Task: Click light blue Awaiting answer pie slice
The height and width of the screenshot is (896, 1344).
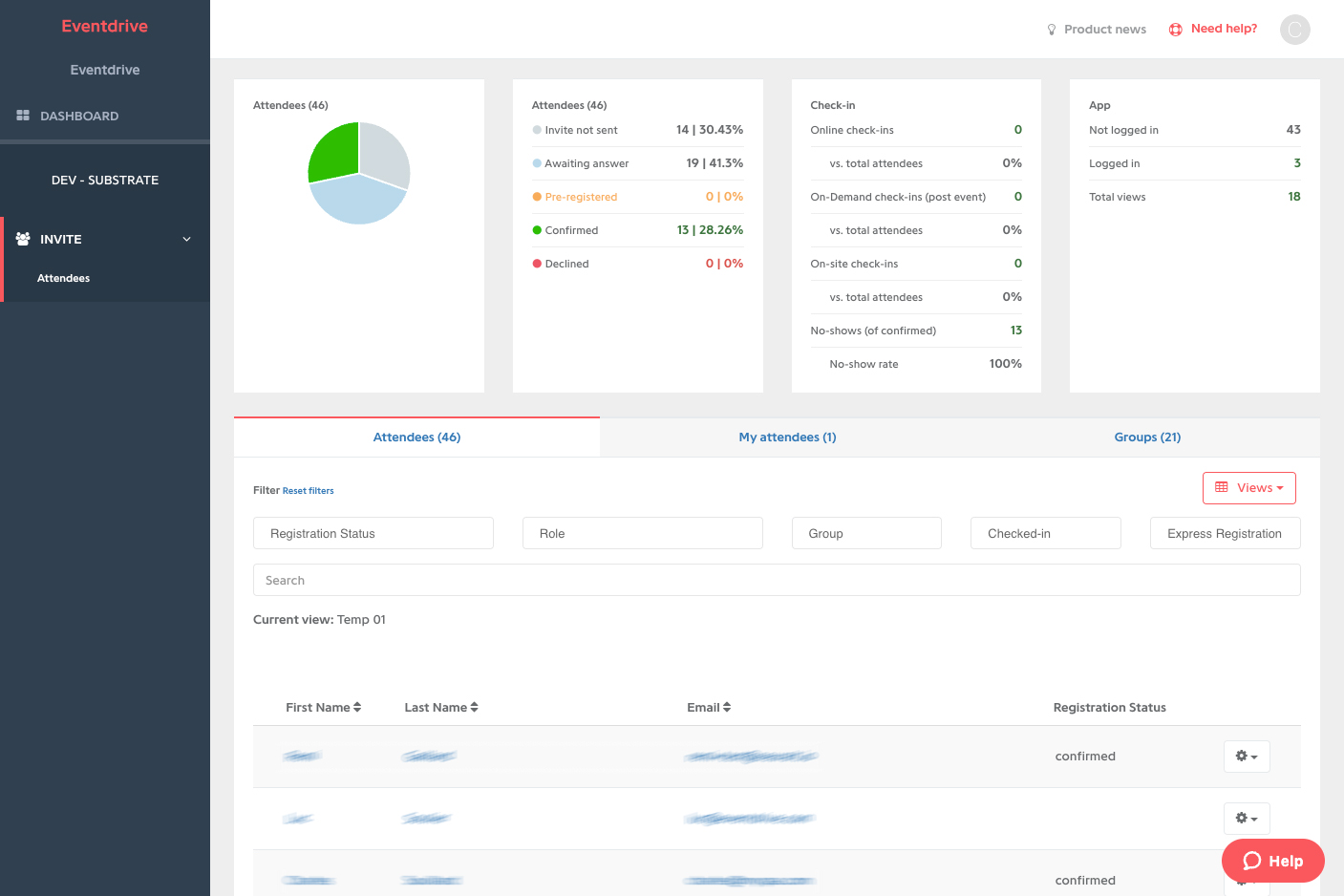Action: tap(357, 201)
